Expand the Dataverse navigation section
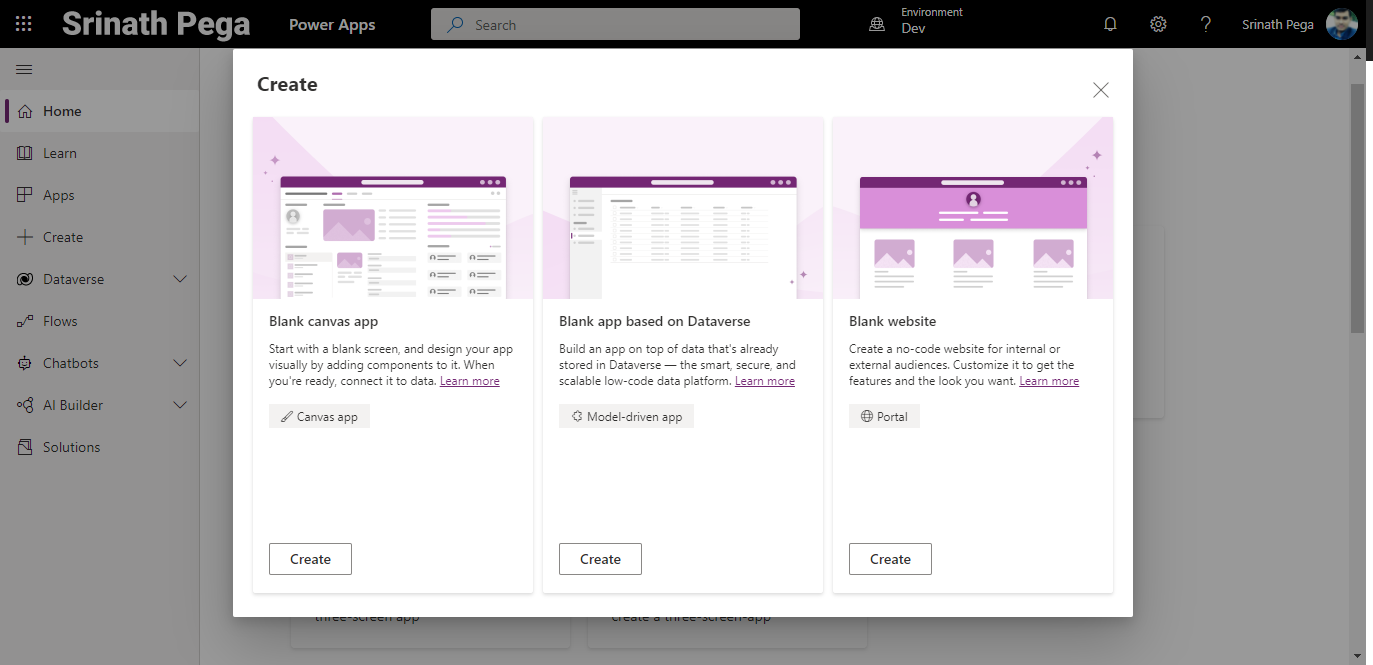Screen dimensions: 1373x665 [180, 279]
